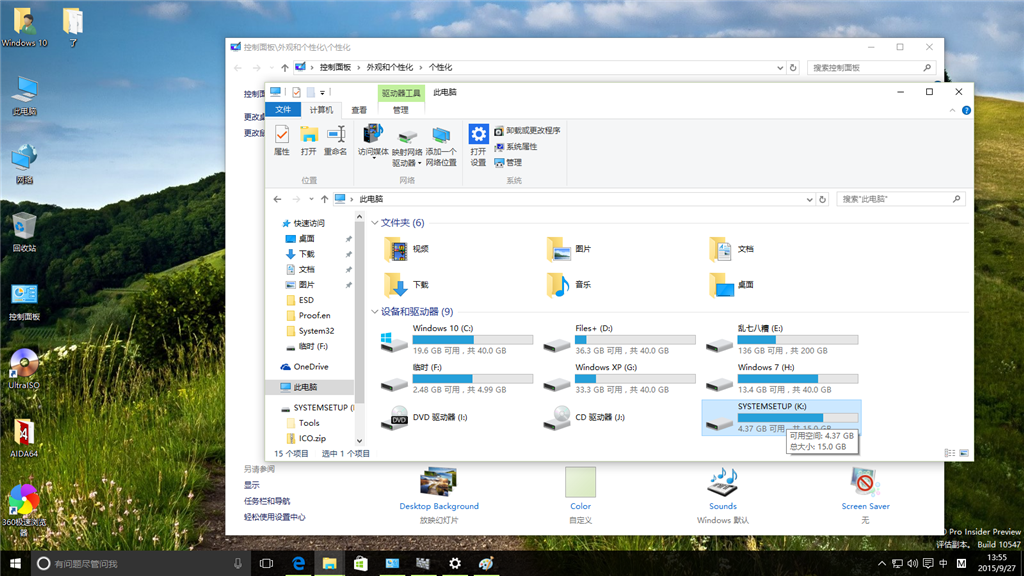Viewport: 1024px width, 576px height.
Task: Click the Color swatch in Personalization window
Action: tap(581, 482)
